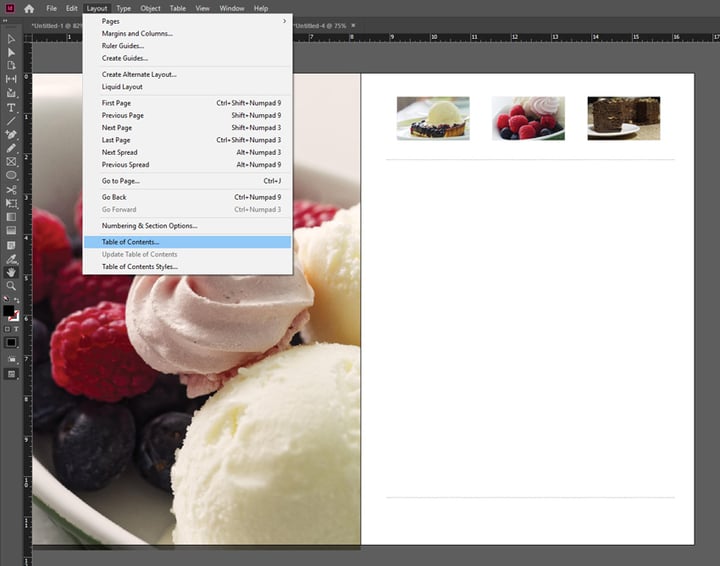Activate the Content Collector tool
720x566 pixels.
[x=11, y=93]
